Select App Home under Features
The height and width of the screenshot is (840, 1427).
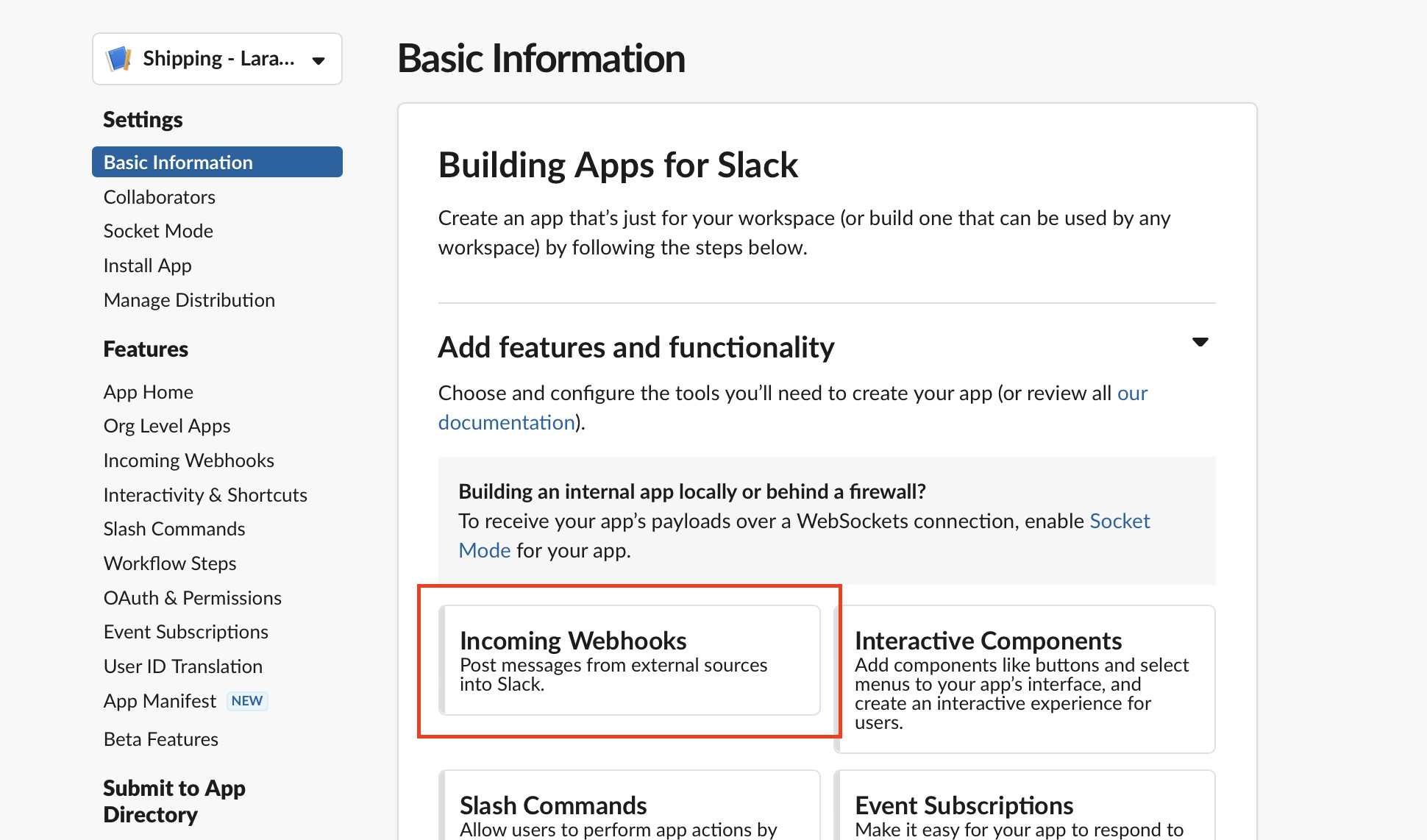149,391
